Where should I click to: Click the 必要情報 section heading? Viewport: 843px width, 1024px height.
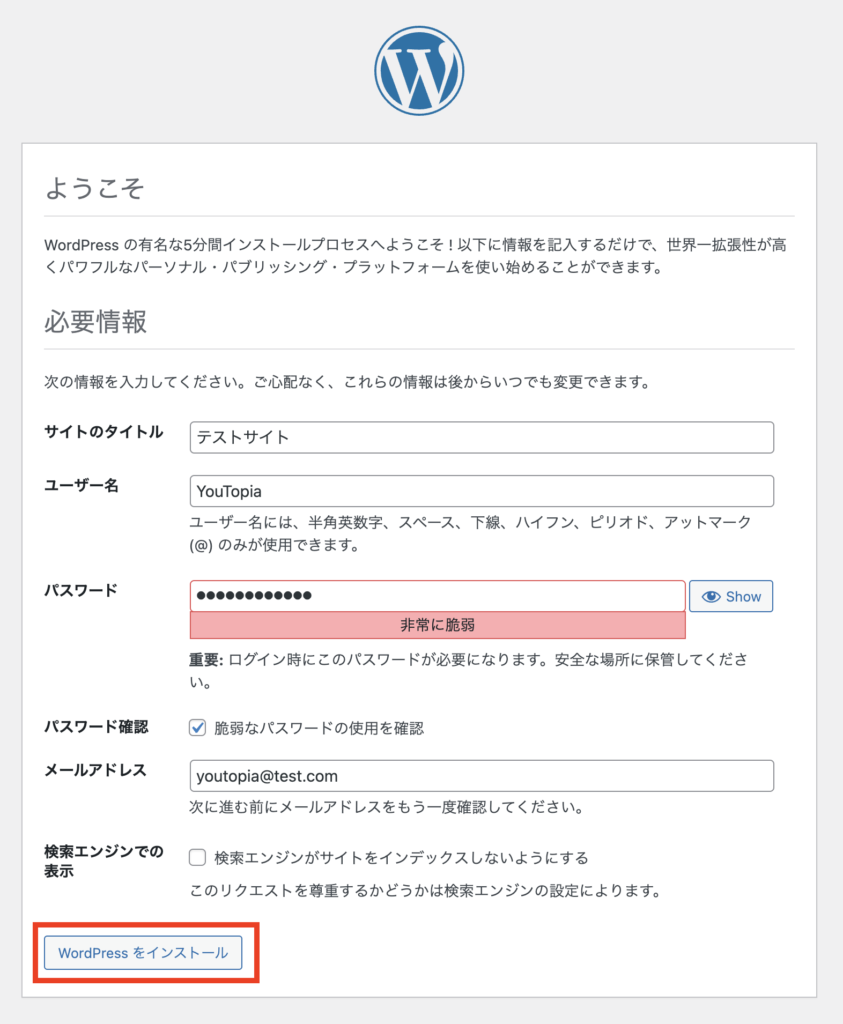pos(95,322)
